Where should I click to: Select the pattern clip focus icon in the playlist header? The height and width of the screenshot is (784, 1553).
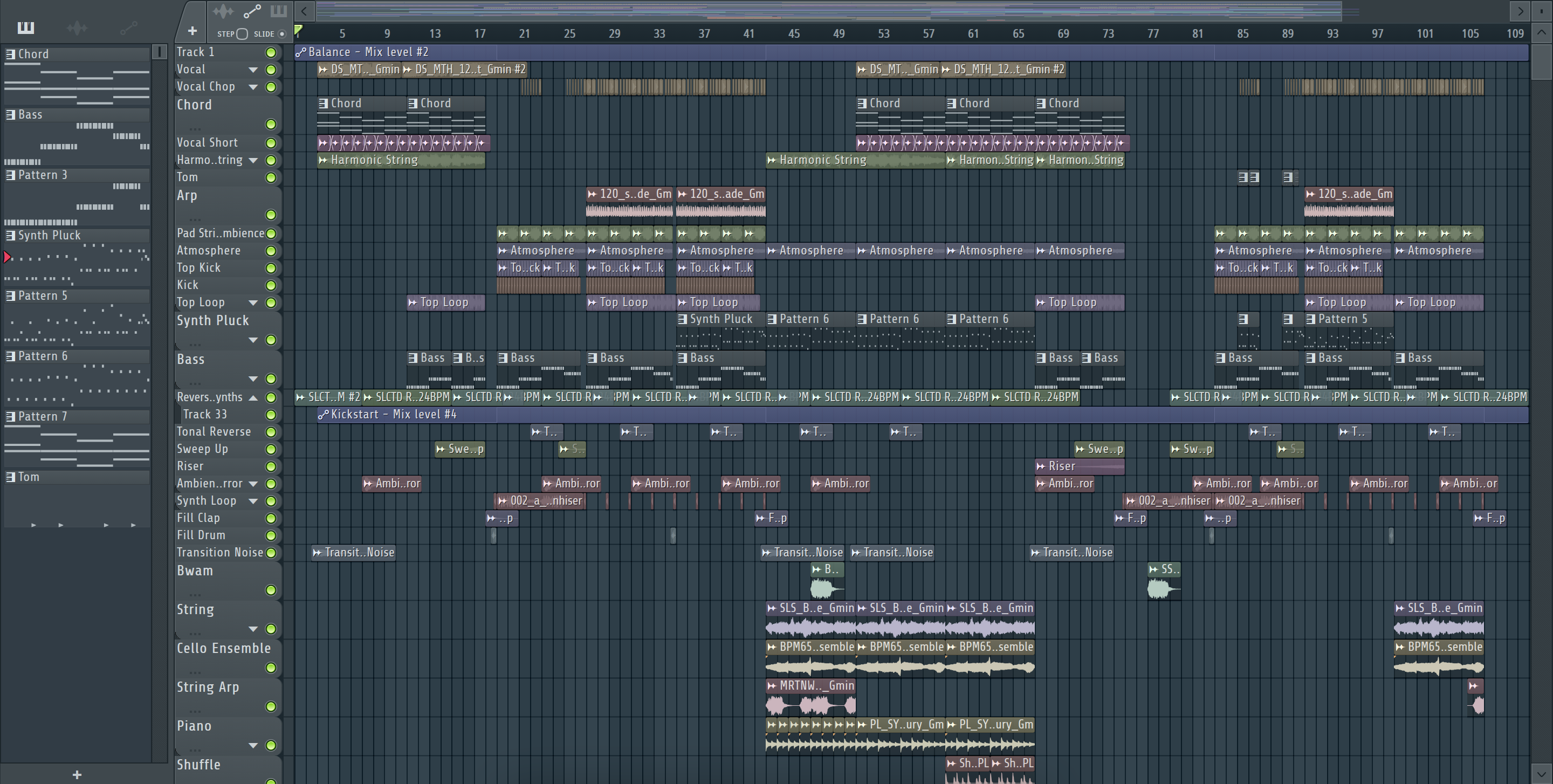pos(279,11)
